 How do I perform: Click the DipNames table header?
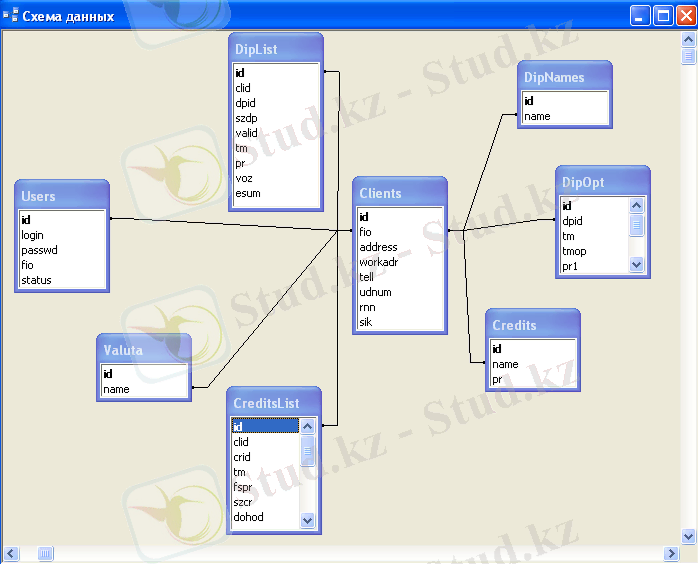[x=566, y=77]
